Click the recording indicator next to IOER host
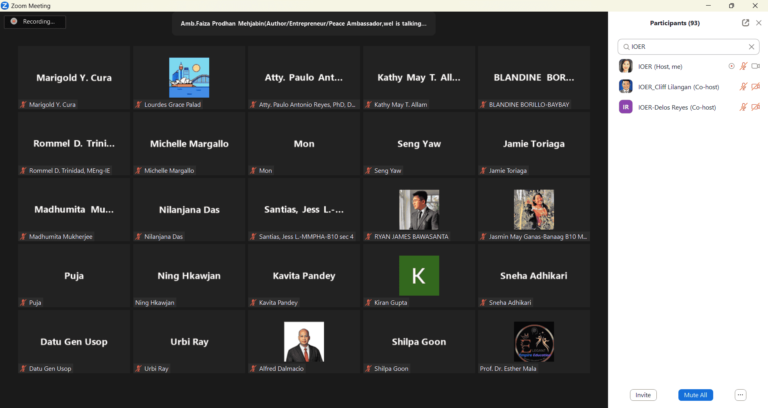Screen dimensions: 768x408 click(731, 66)
